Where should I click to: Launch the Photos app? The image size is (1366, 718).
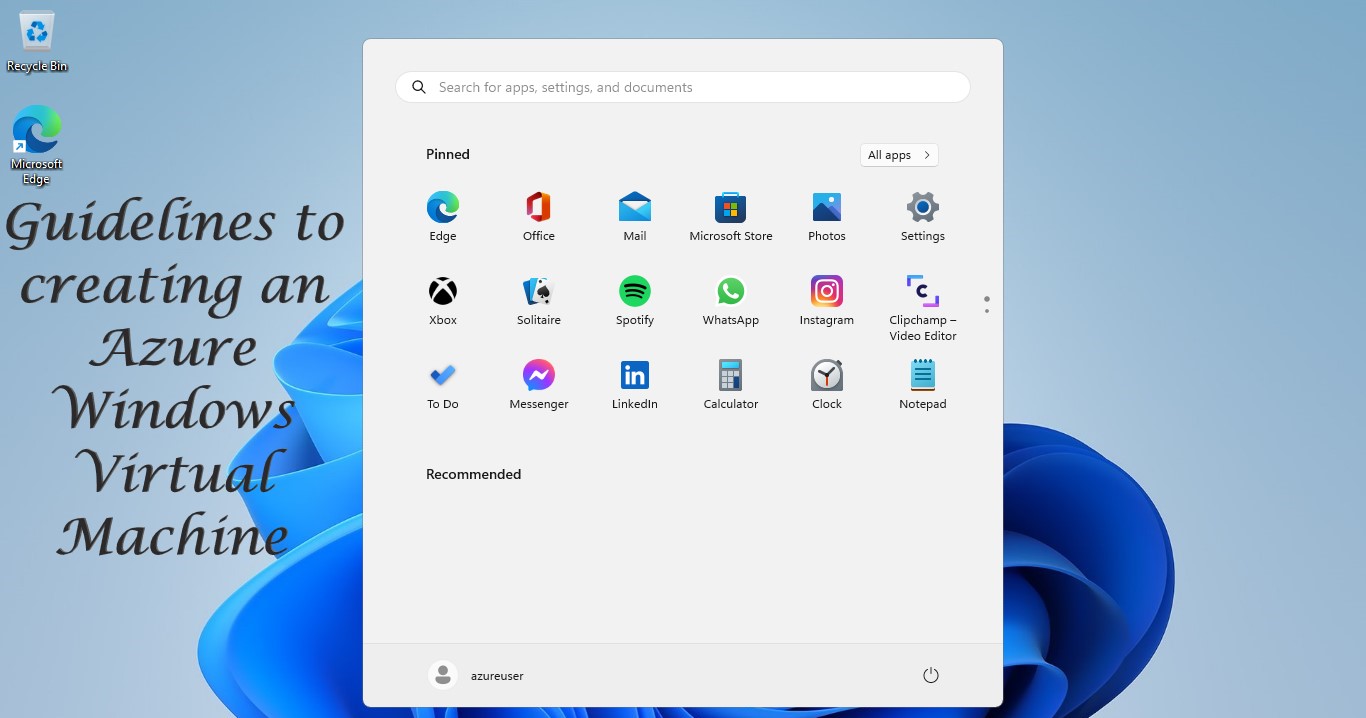pyautogui.click(x=826, y=216)
